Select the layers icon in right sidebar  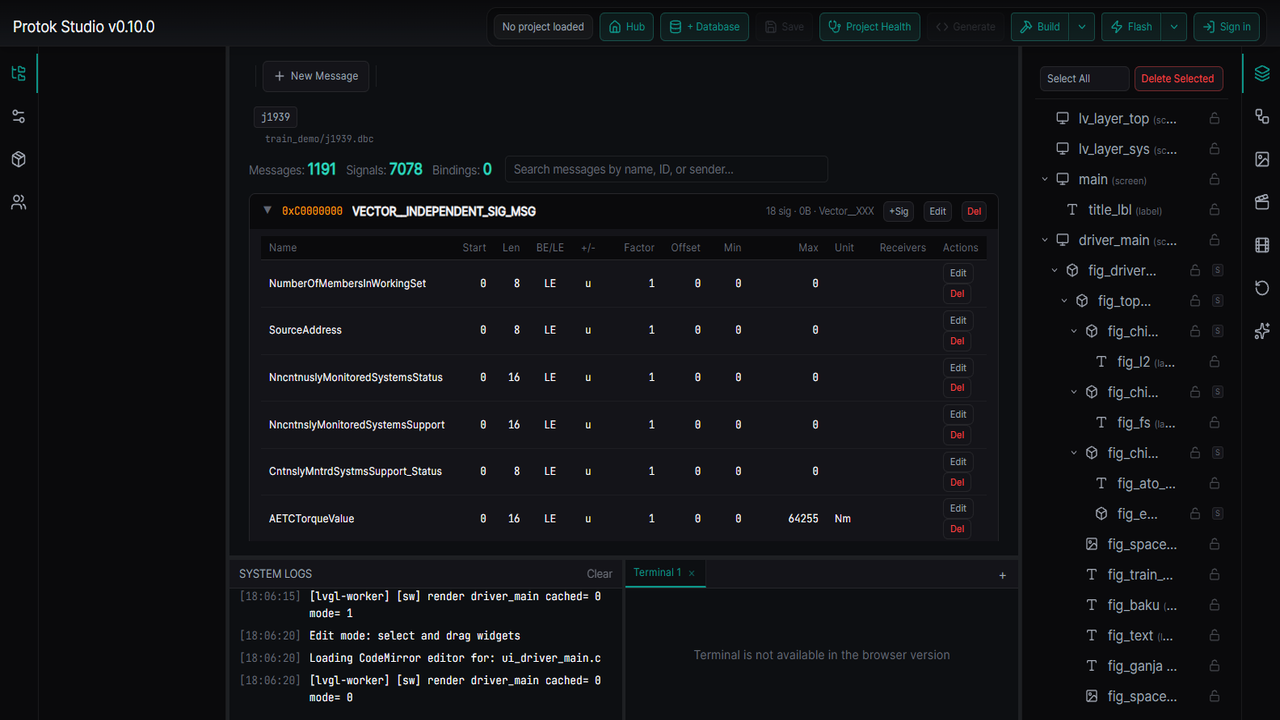pyautogui.click(x=1262, y=73)
